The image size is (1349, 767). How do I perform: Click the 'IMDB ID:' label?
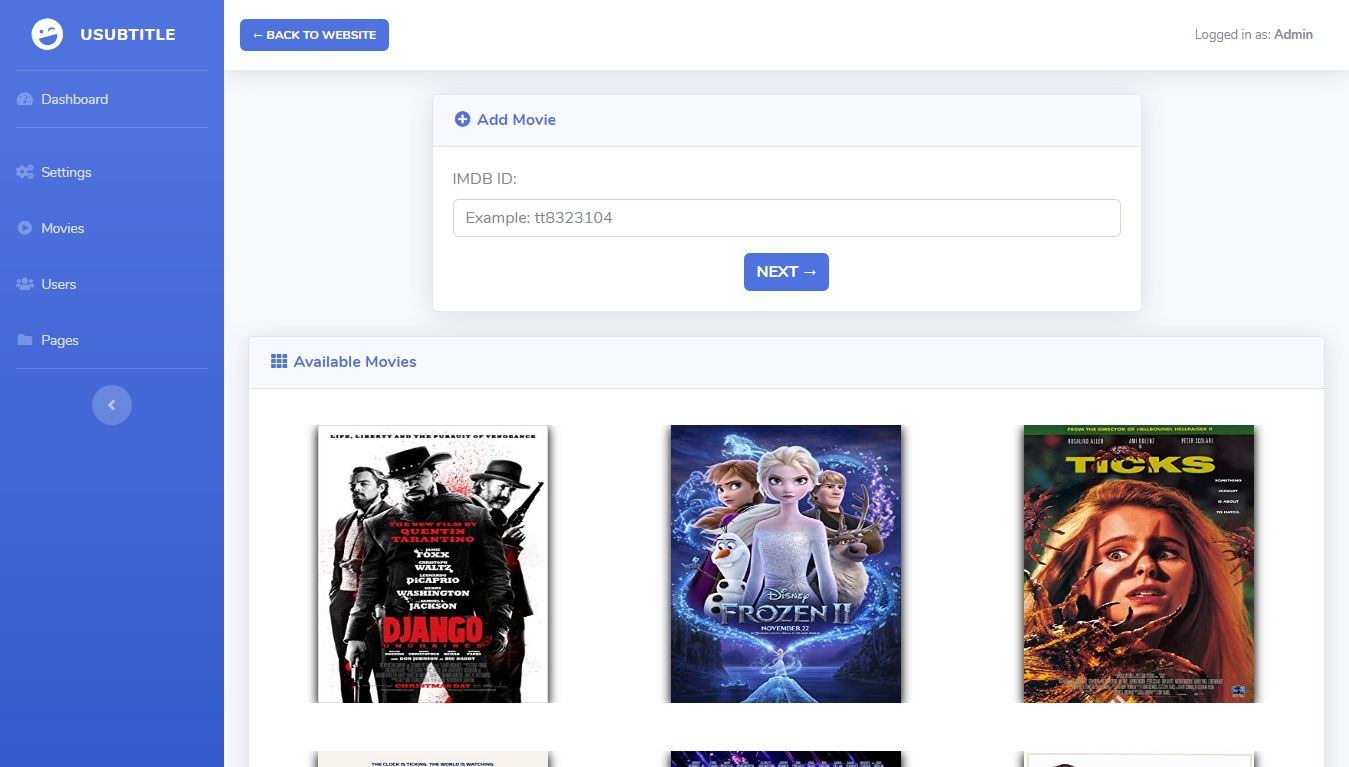(x=485, y=179)
